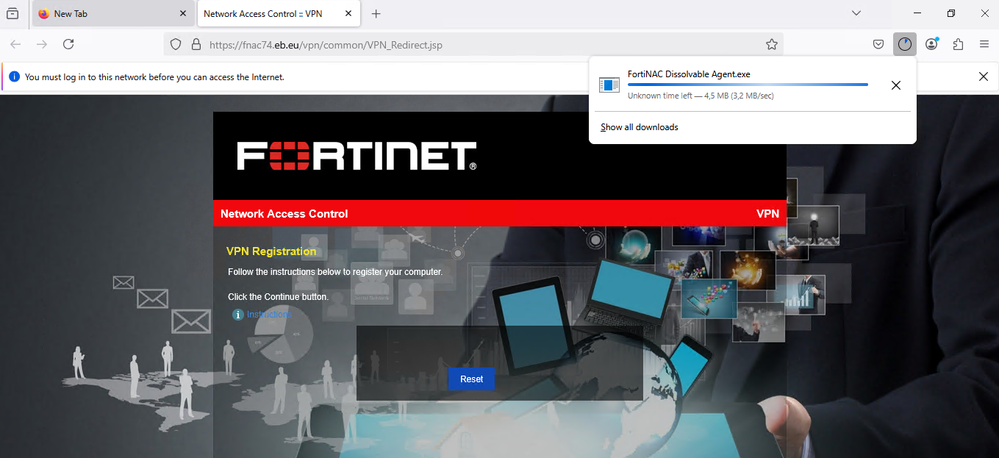Screen dimensions: 999x458
Task: Show site security padlock info
Action: [196, 45]
